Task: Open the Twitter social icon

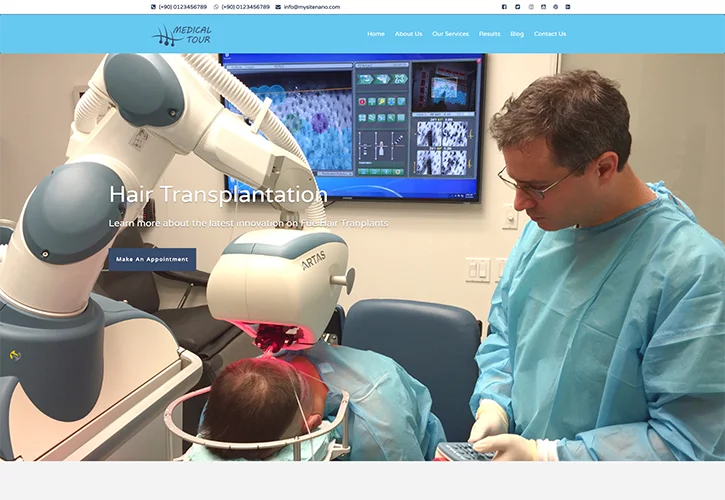Action: pyautogui.click(x=517, y=7)
